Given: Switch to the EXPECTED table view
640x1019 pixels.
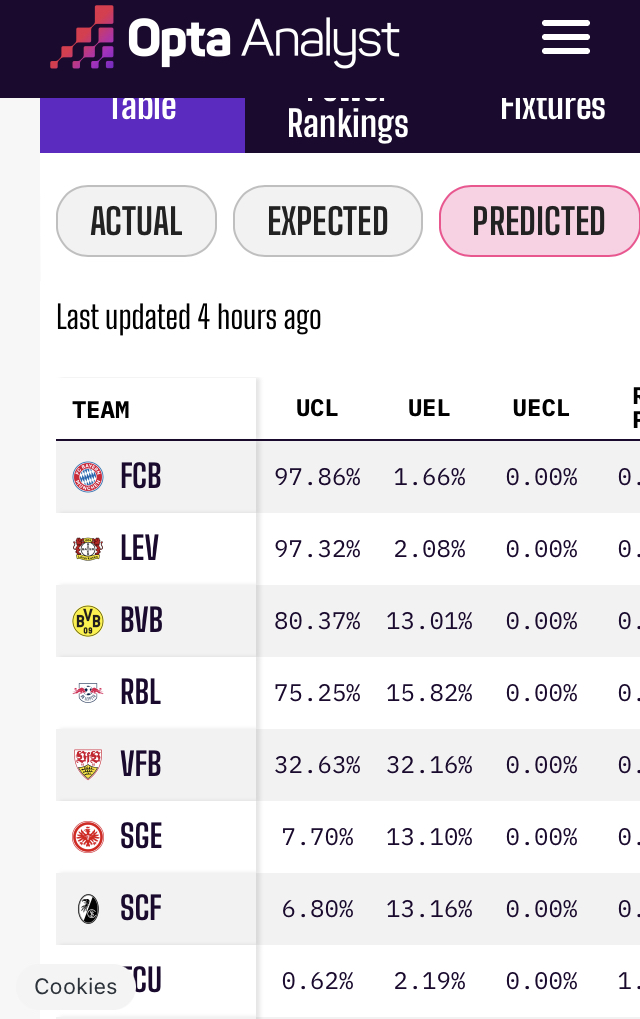Looking at the screenshot, I should [328, 221].
